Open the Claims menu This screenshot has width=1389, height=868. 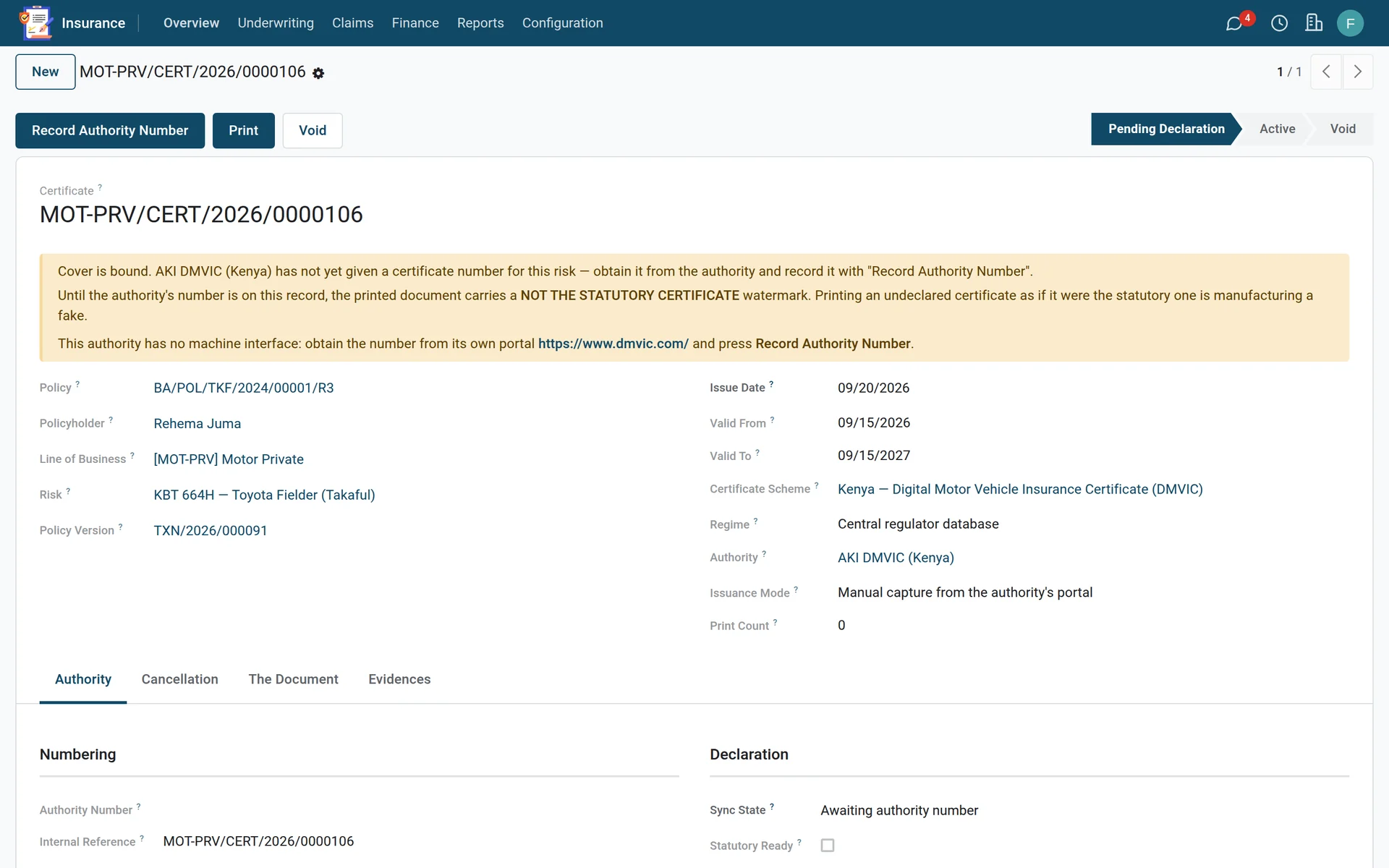point(352,23)
